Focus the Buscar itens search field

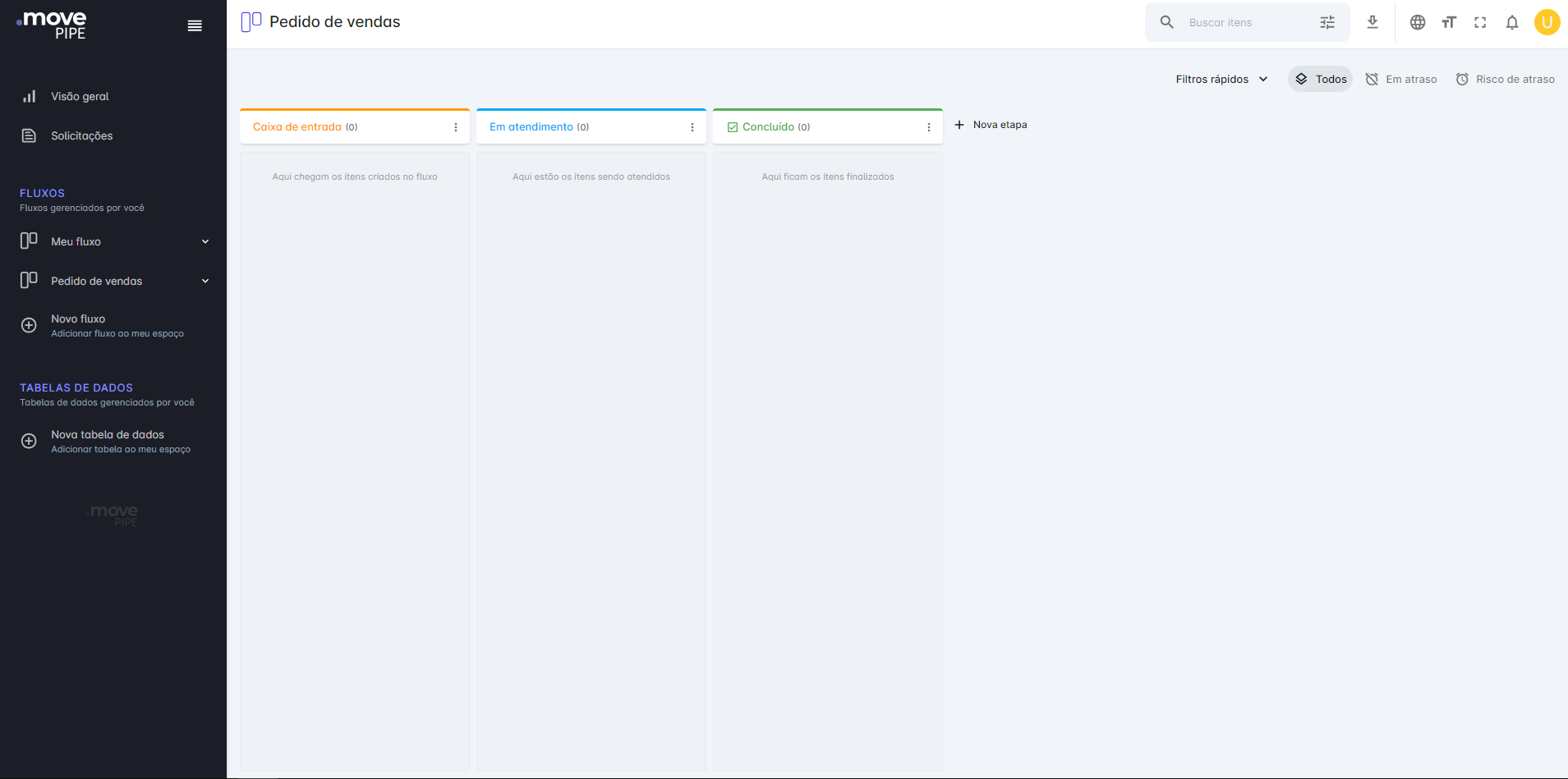[x=1248, y=22]
